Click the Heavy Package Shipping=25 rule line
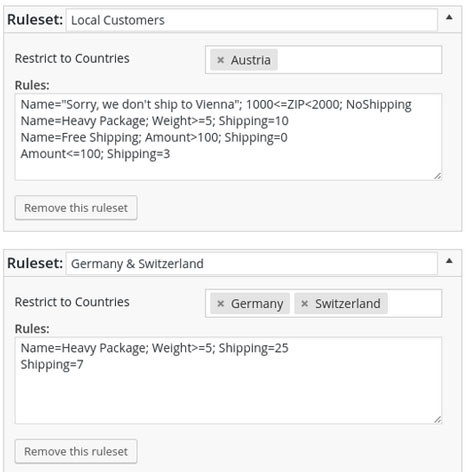Viewport: 470px width, 472px height. (x=155, y=348)
